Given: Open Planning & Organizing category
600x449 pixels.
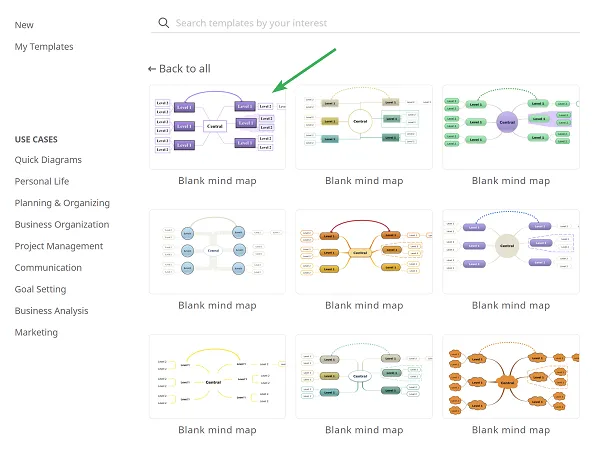Looking at the screenshot, I should [x=62, y=203].
